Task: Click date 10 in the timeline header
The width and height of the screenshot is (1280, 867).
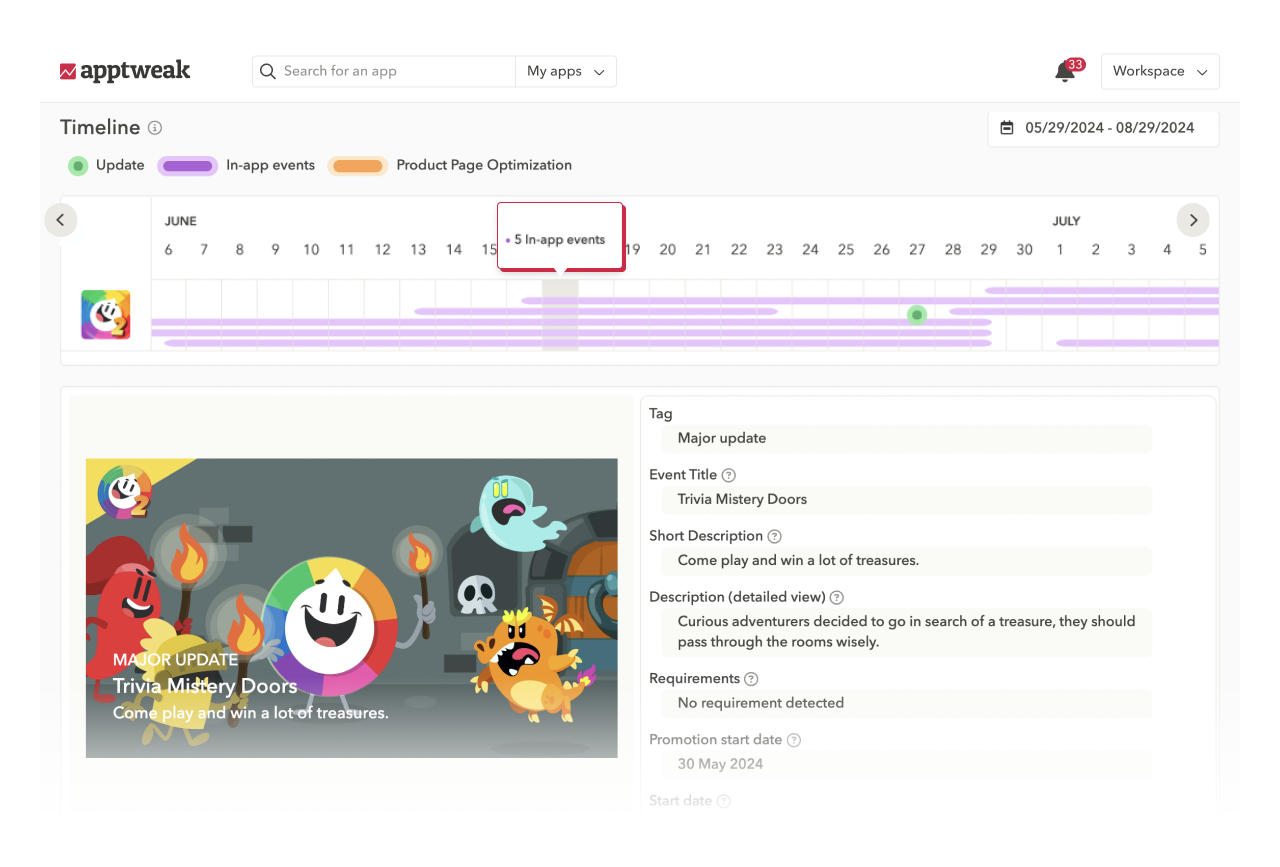Action: [311, 250]
